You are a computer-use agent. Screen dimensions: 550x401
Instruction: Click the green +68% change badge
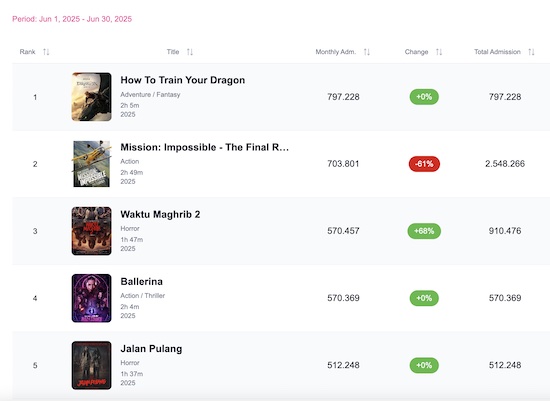[x=424, y=231]
